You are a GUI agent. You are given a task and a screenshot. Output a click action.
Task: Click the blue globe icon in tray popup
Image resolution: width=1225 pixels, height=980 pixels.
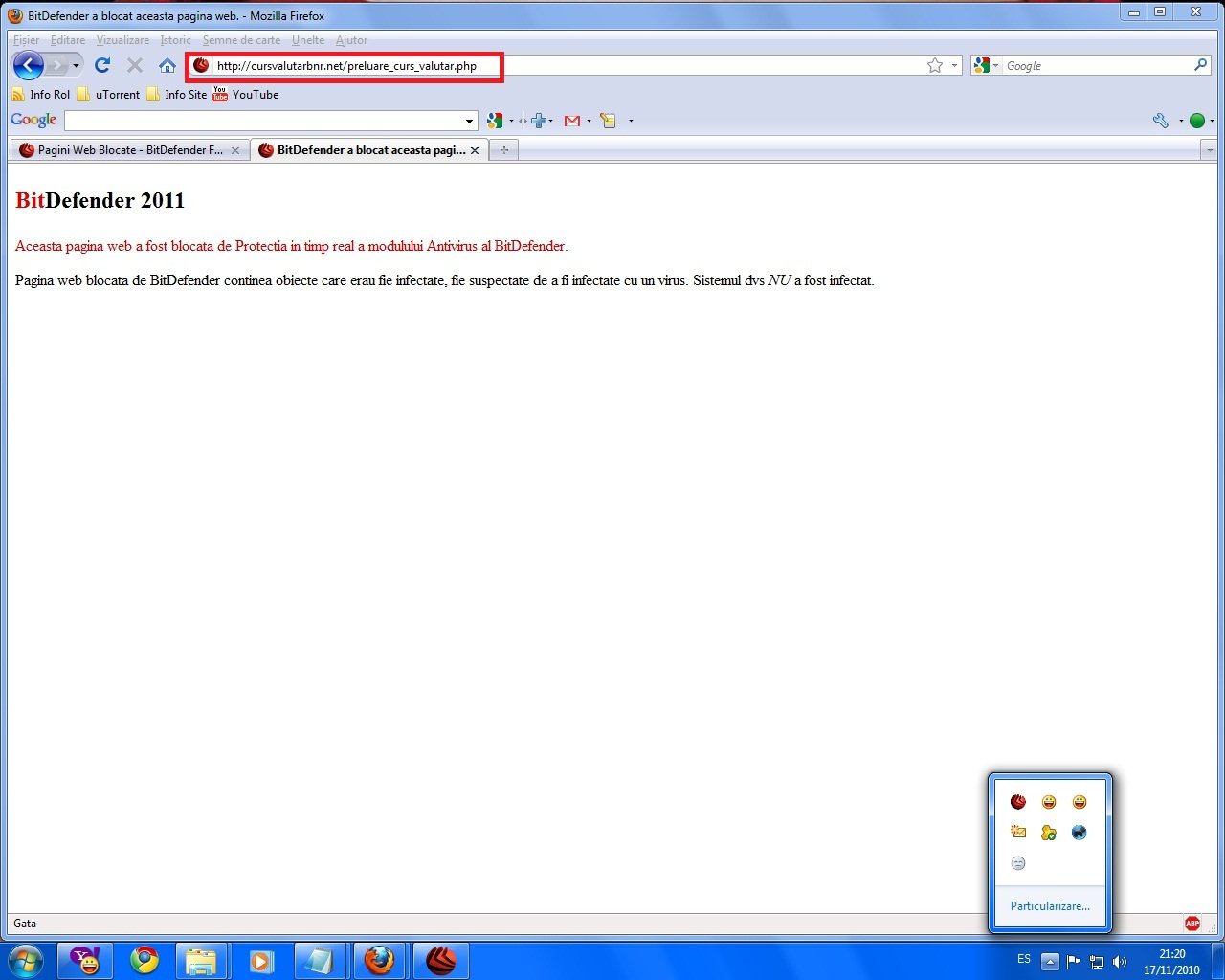1080,833
